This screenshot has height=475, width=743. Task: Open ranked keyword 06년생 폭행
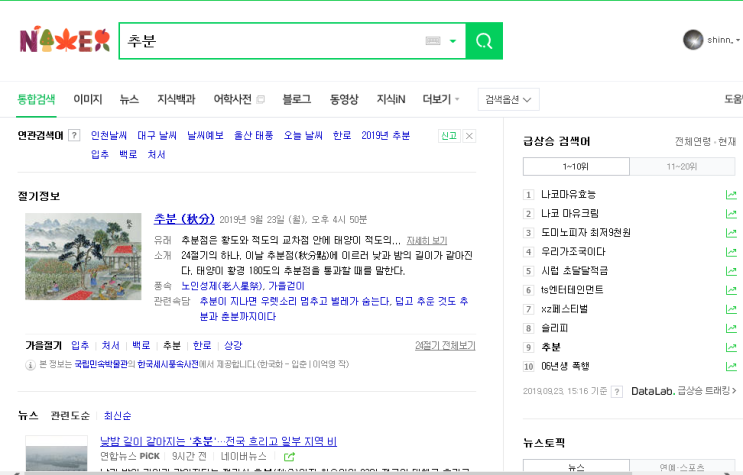click(565, 366)
